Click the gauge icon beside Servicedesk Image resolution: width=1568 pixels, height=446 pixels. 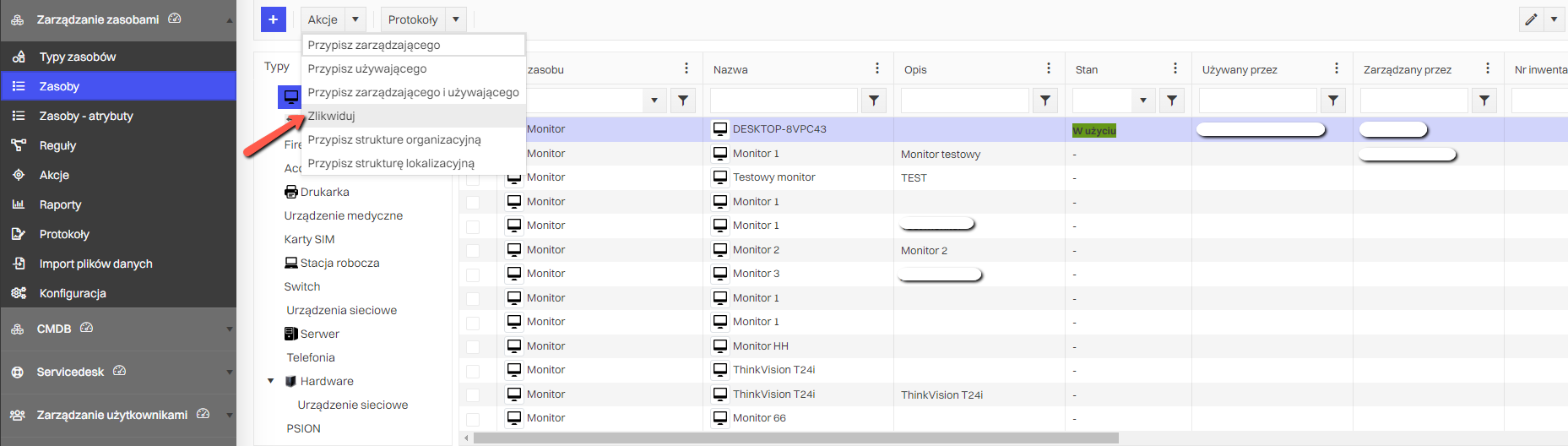coord(119,371)
